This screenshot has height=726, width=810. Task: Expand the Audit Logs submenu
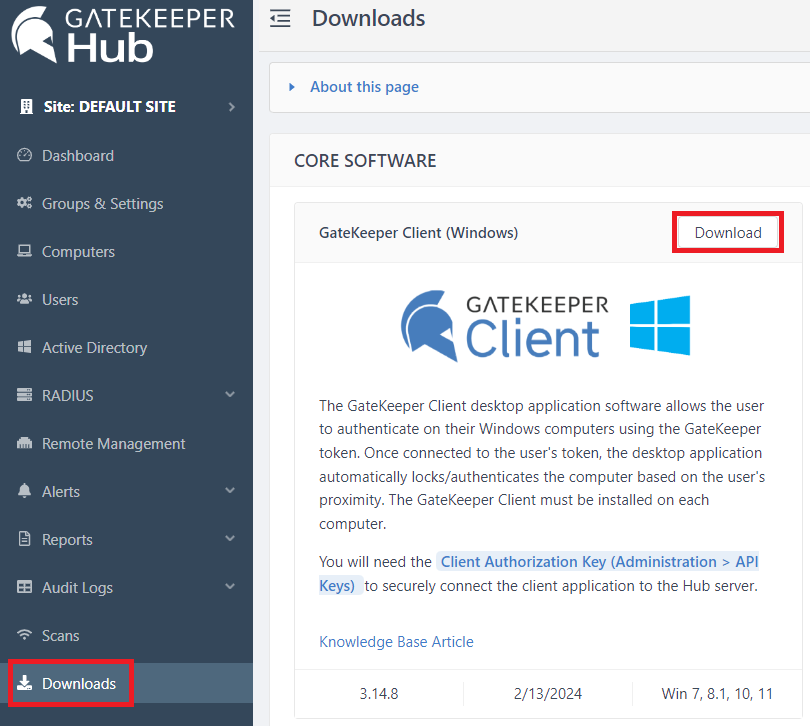pos(230,587)
